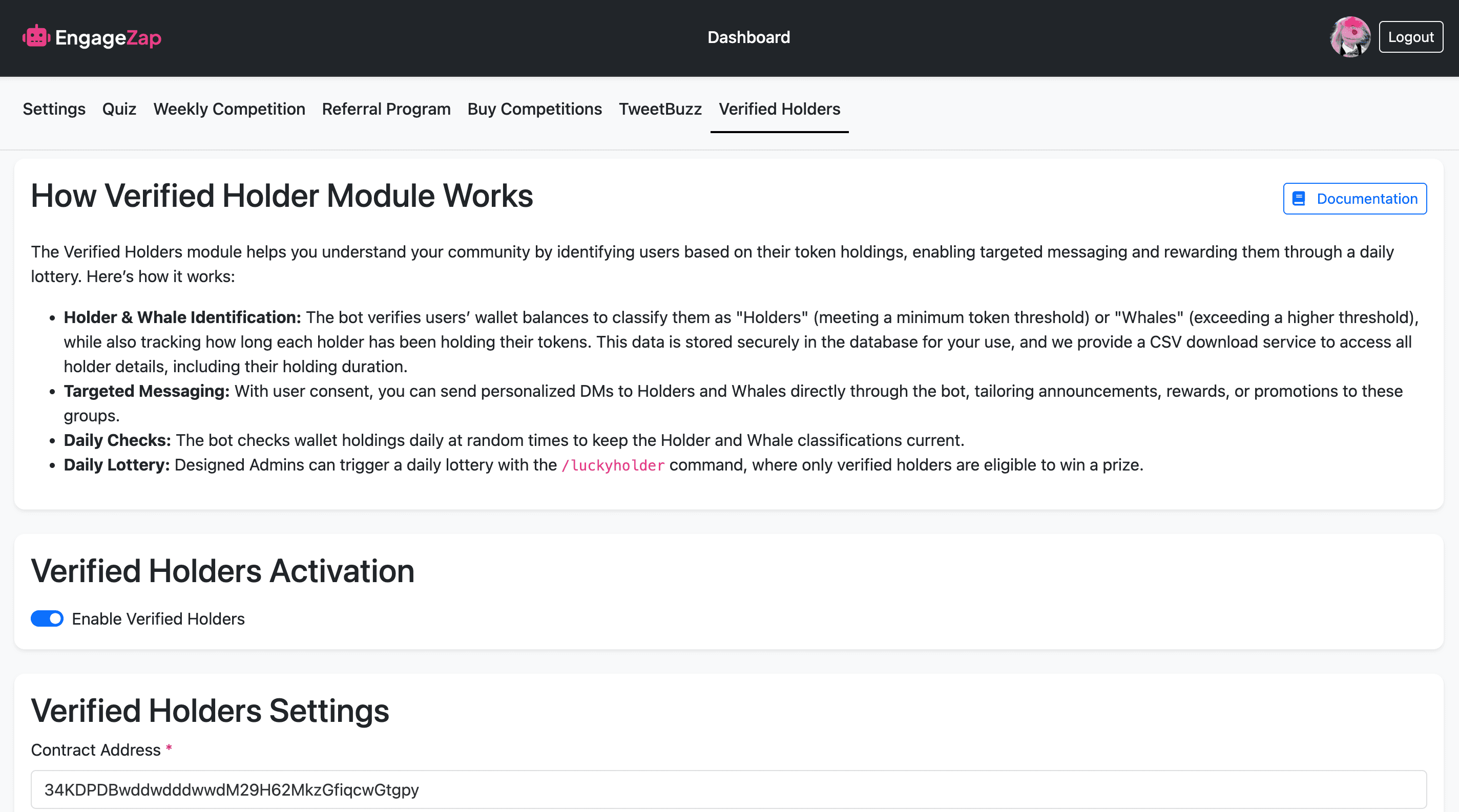Toggle Enable Verified Holders switch

tap(47, 618)
